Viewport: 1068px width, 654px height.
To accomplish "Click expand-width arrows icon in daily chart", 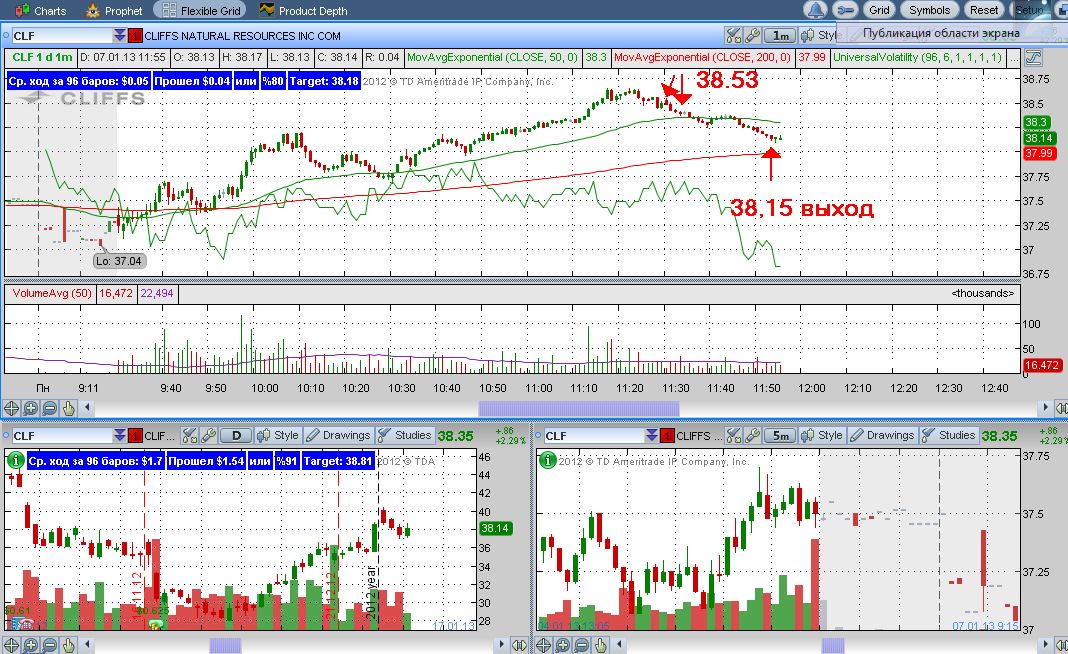I will (519, 644).
